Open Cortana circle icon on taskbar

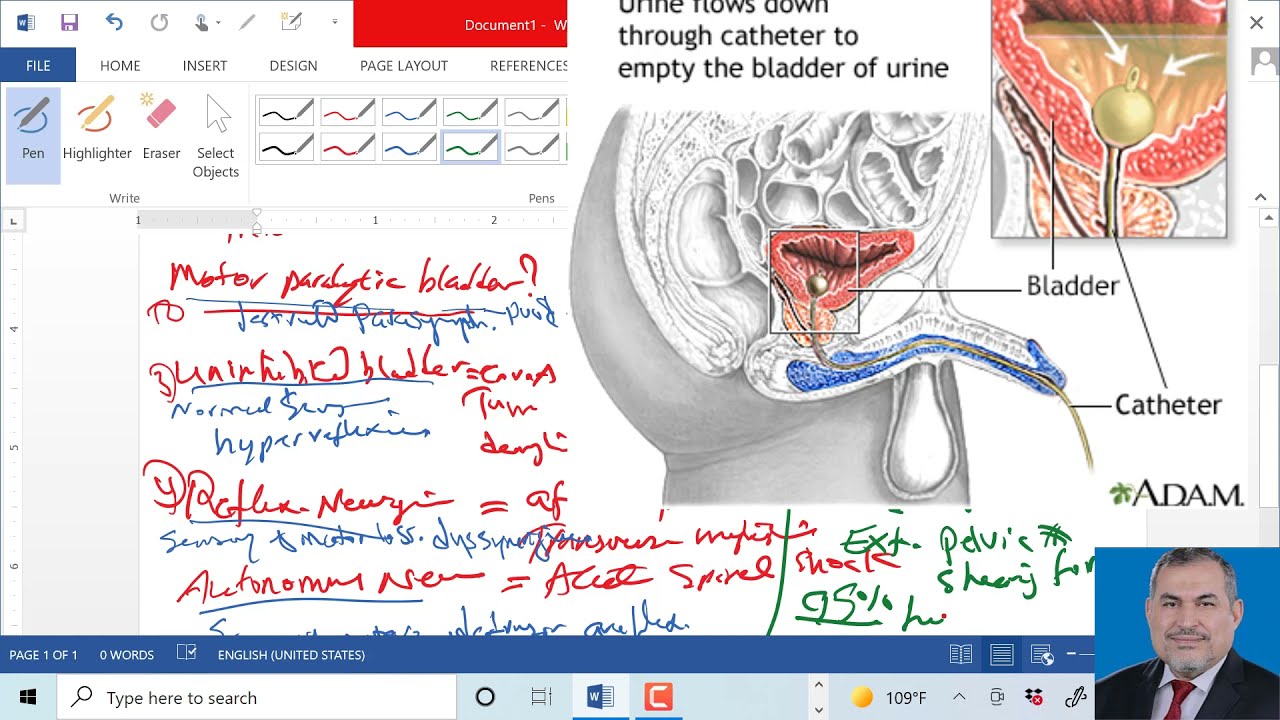pos(485,697)
